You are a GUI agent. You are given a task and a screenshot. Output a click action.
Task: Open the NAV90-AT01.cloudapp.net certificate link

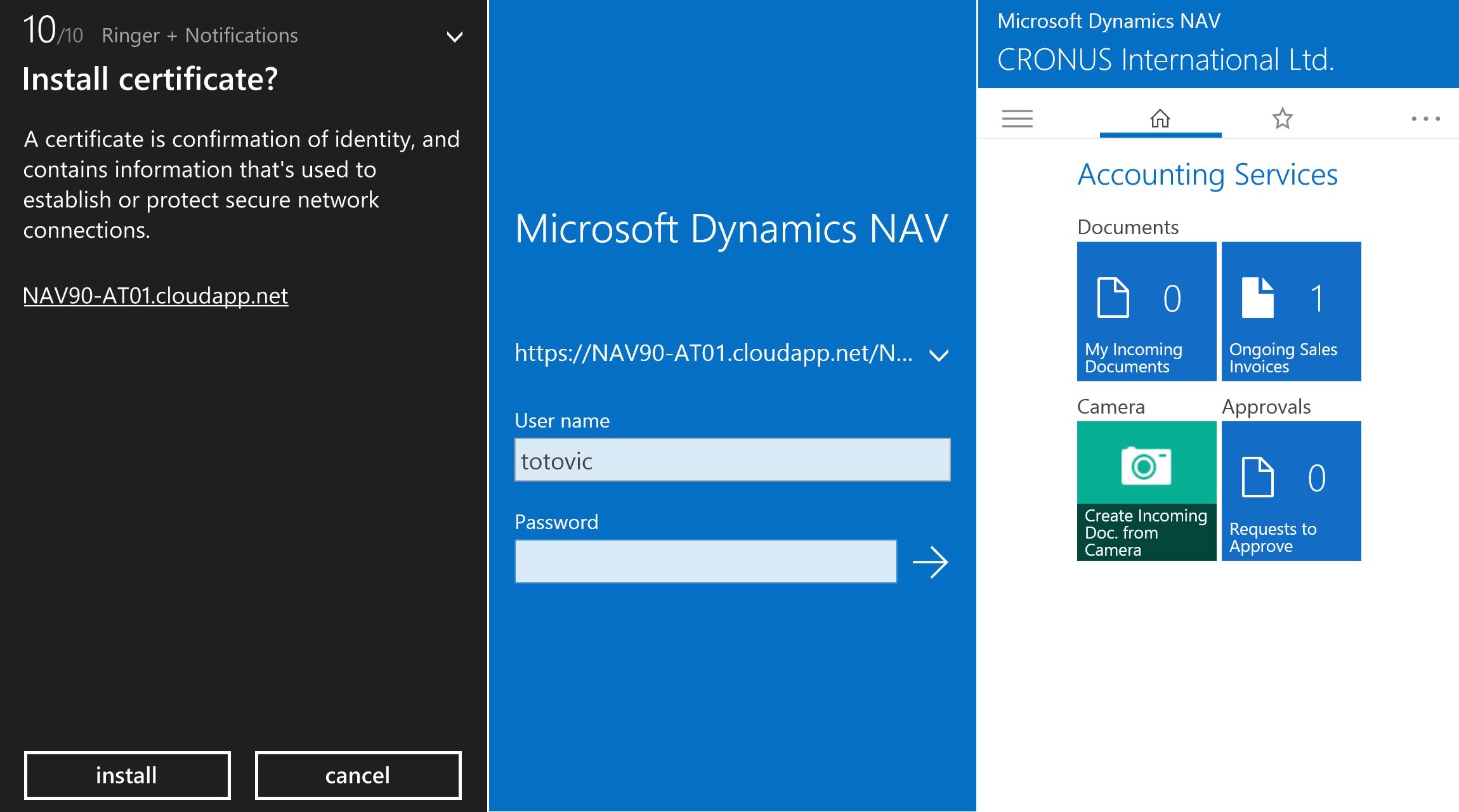point(155,296)
